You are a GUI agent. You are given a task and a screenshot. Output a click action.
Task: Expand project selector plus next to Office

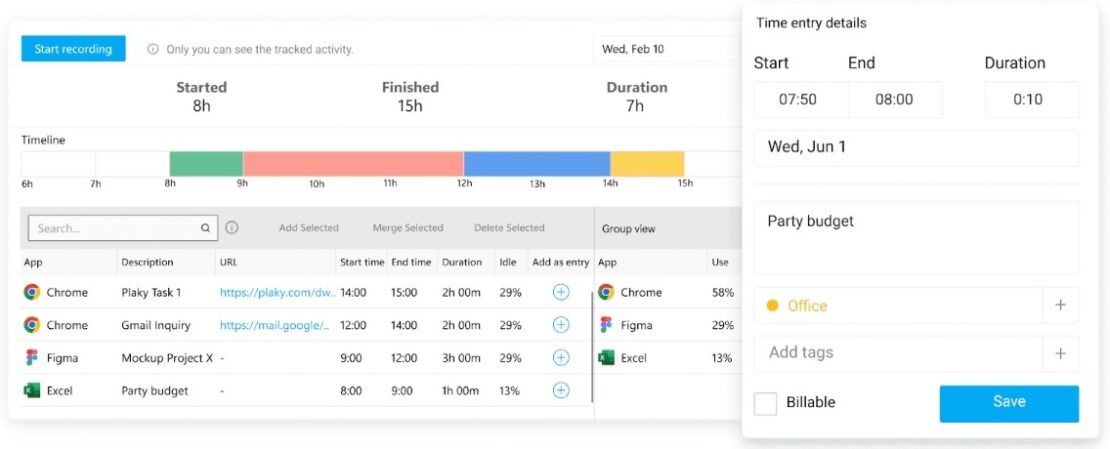tap(1060, 306)
